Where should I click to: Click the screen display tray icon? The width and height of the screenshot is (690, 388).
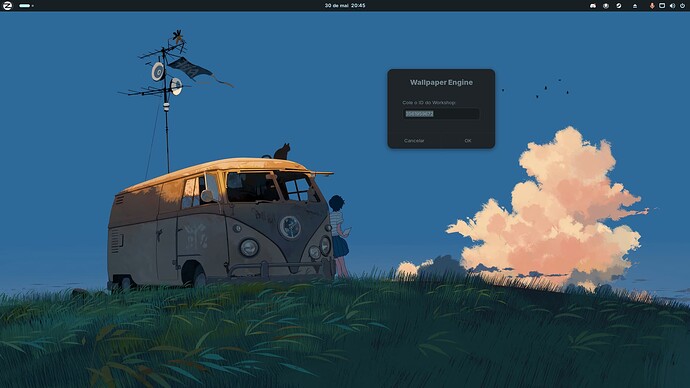point(662,6)
